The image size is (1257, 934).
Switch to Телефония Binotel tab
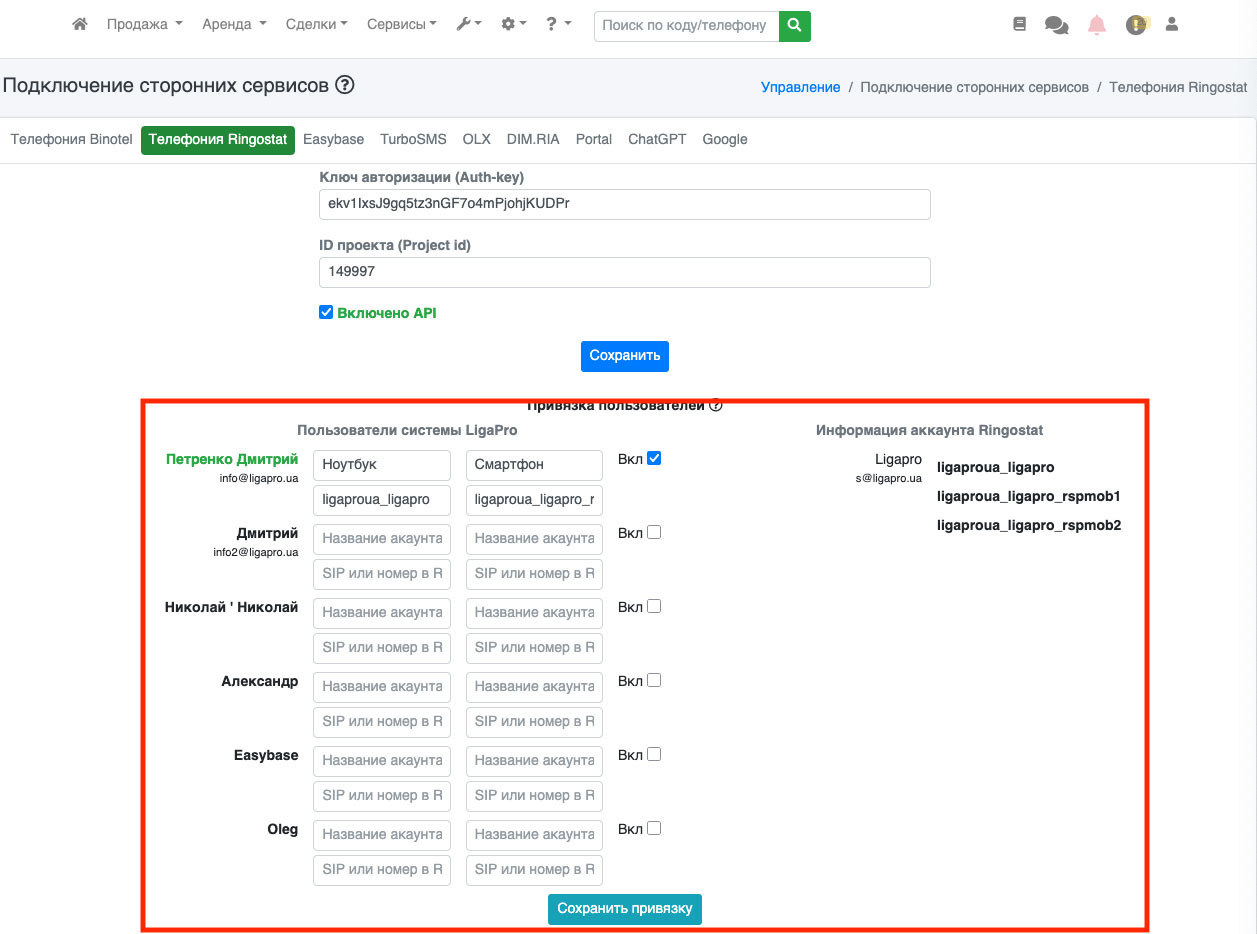click(x=71, y=139)
